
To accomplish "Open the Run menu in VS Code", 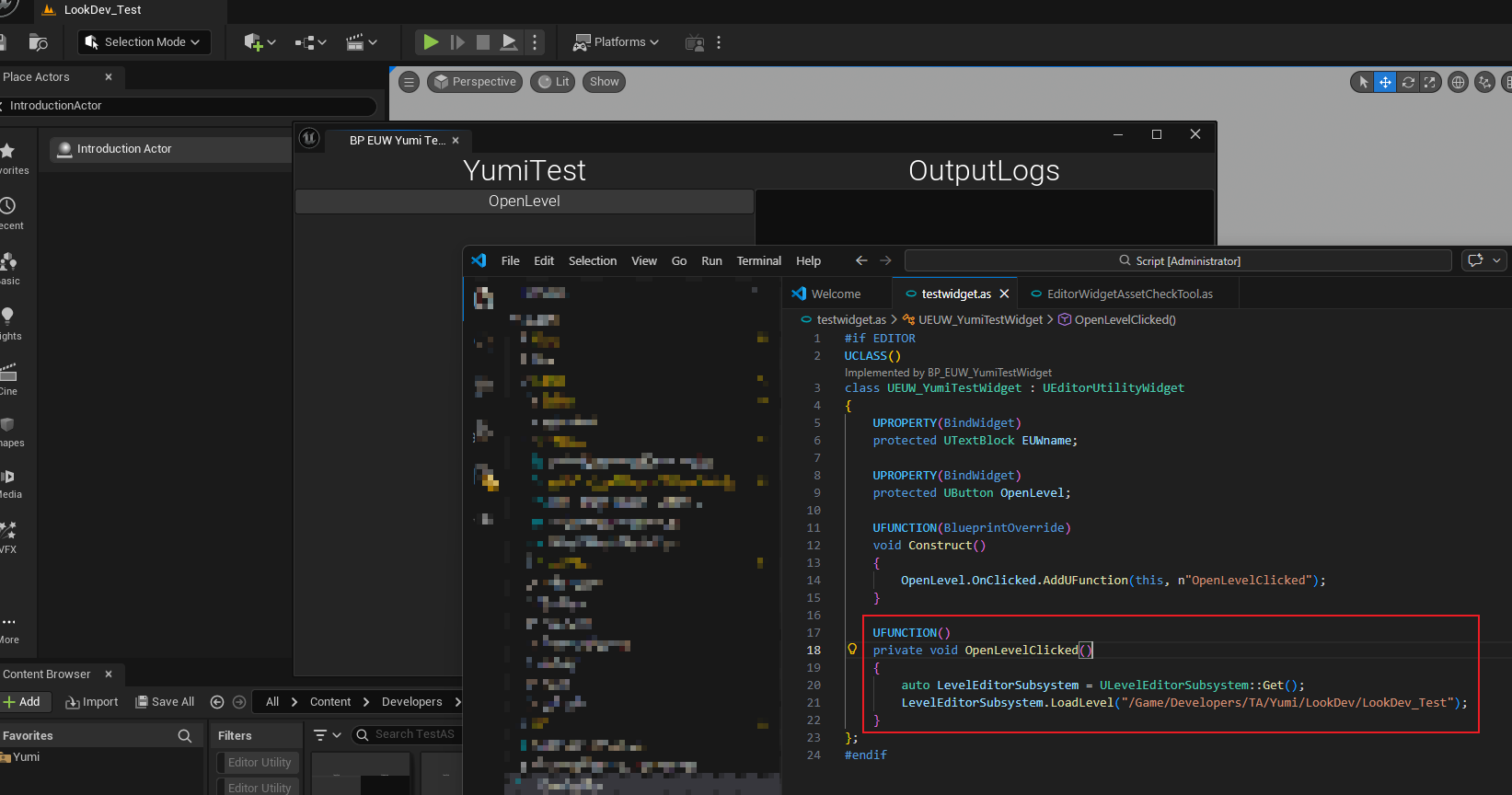I will click(x=711, y=261).
